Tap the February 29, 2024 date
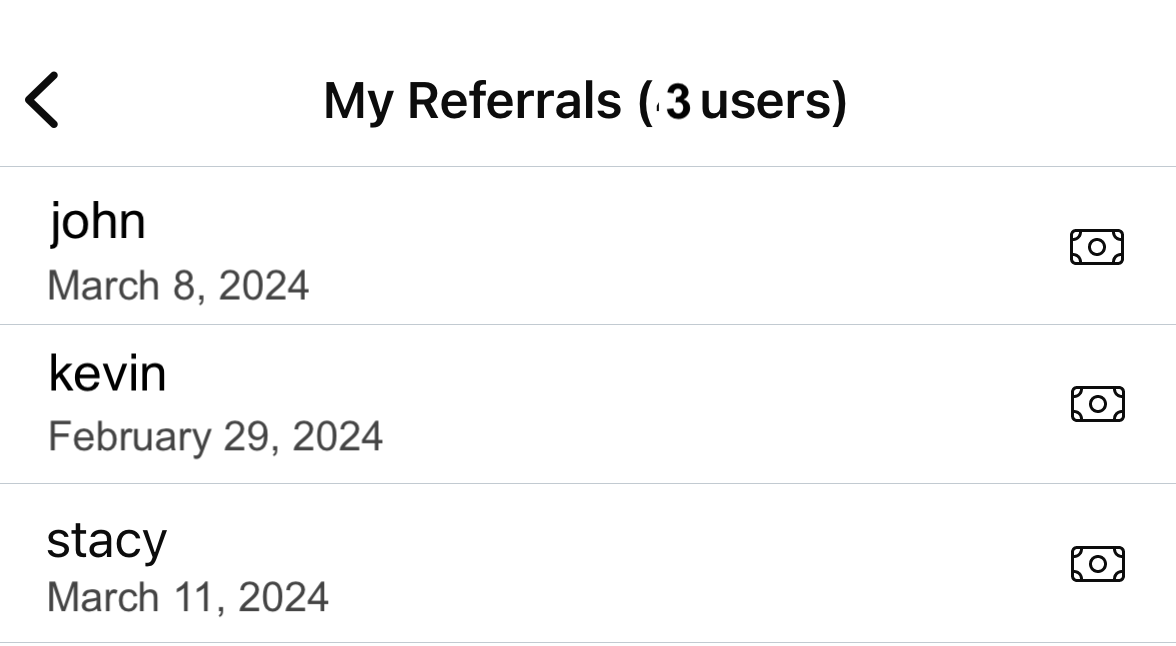 click(215, 437)
